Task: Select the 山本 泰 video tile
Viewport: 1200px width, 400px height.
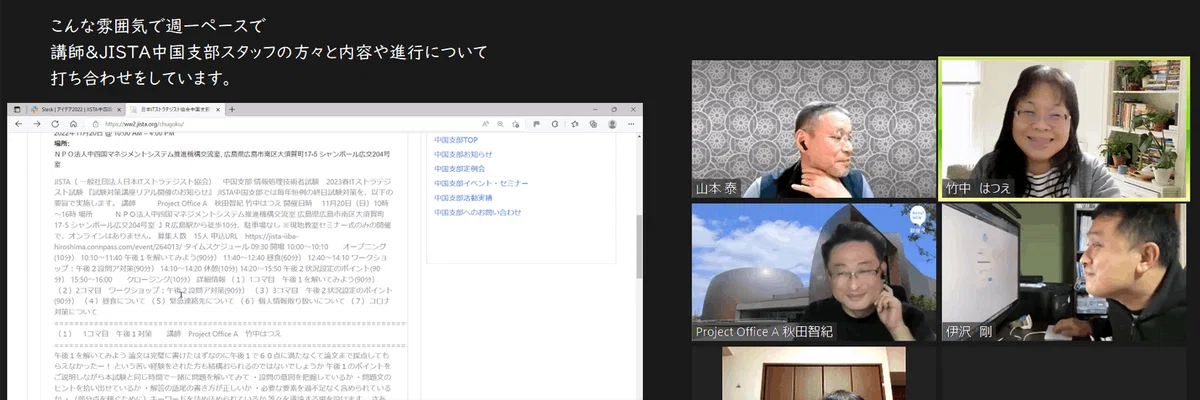Action: 812,129
